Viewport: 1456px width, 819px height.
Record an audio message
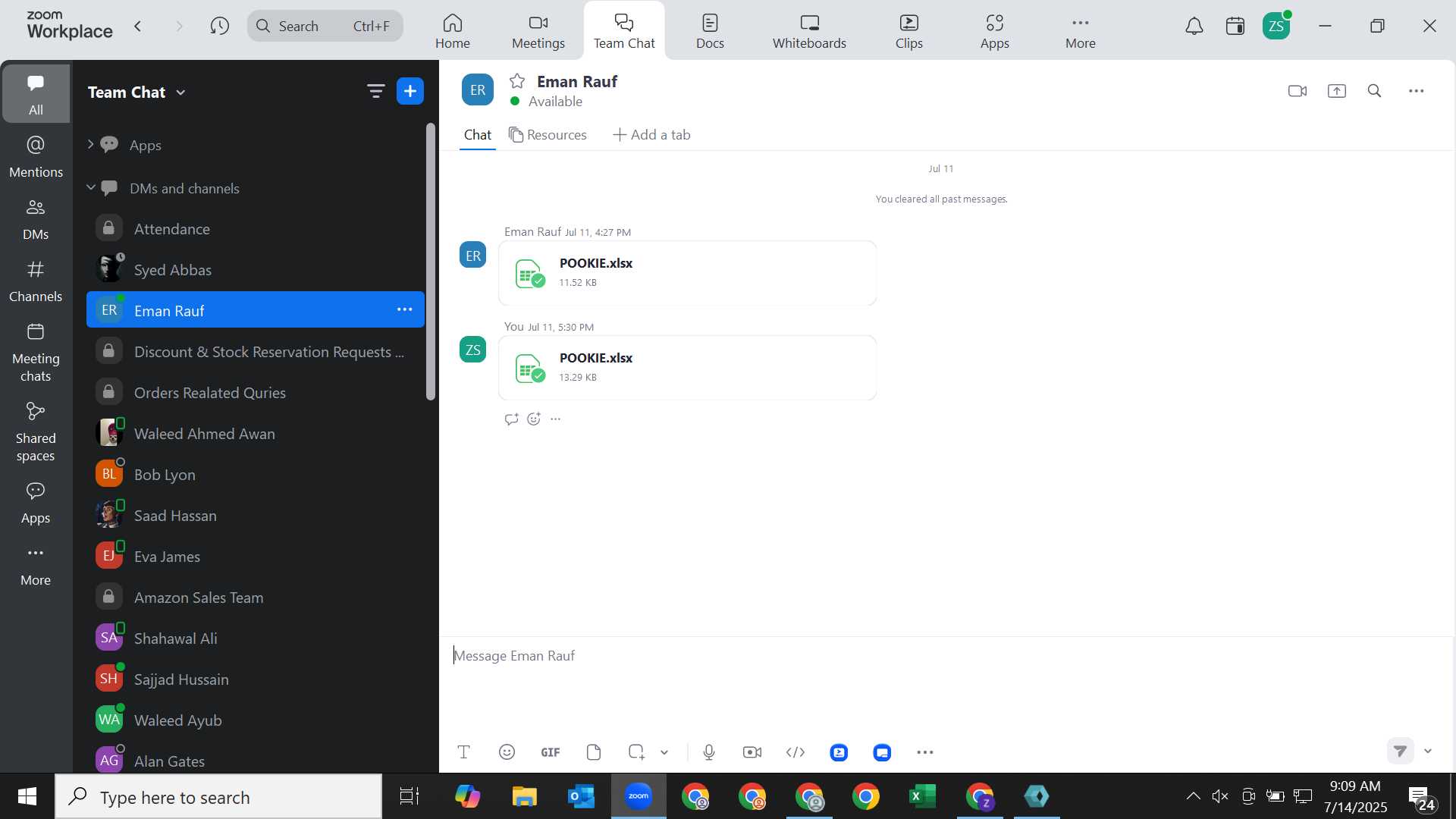click(709, 752)
